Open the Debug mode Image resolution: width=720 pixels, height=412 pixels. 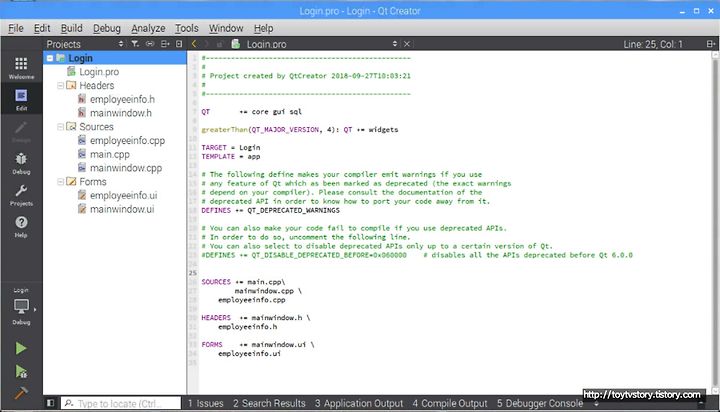(x=21, y=163)
